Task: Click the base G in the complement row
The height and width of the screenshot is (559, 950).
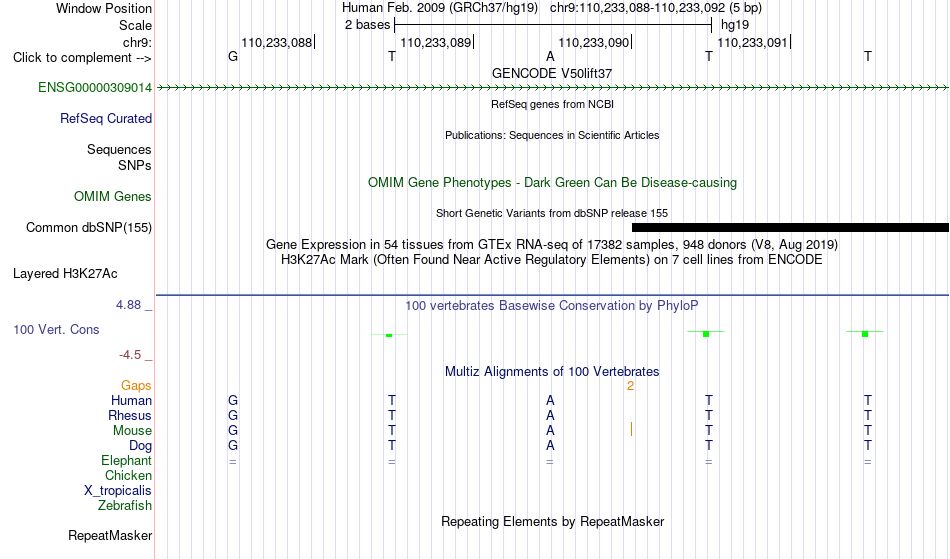Action: coord(233,57)
